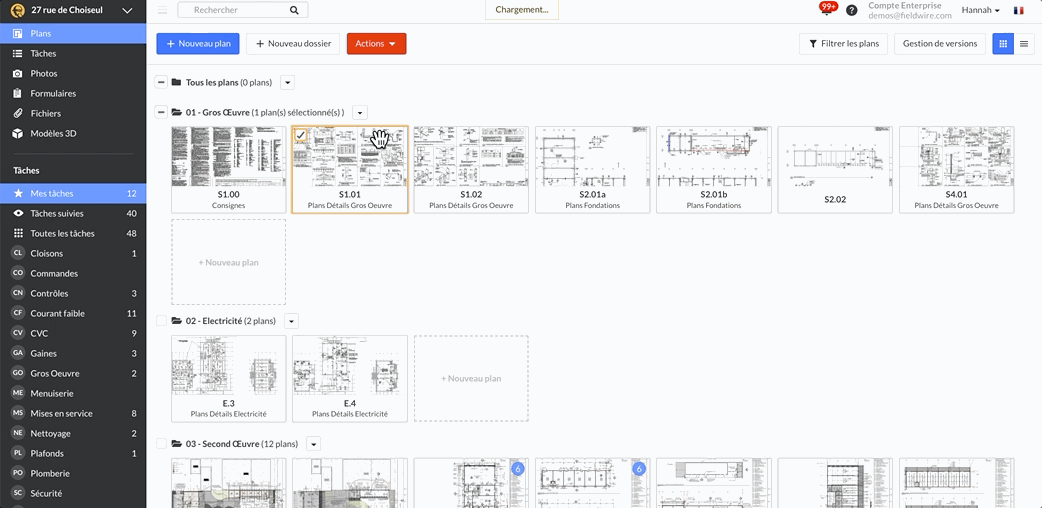Open the Hannah user dropdown
The height and width of the screenshot is (508, 1042).
[x=980, y=10]
